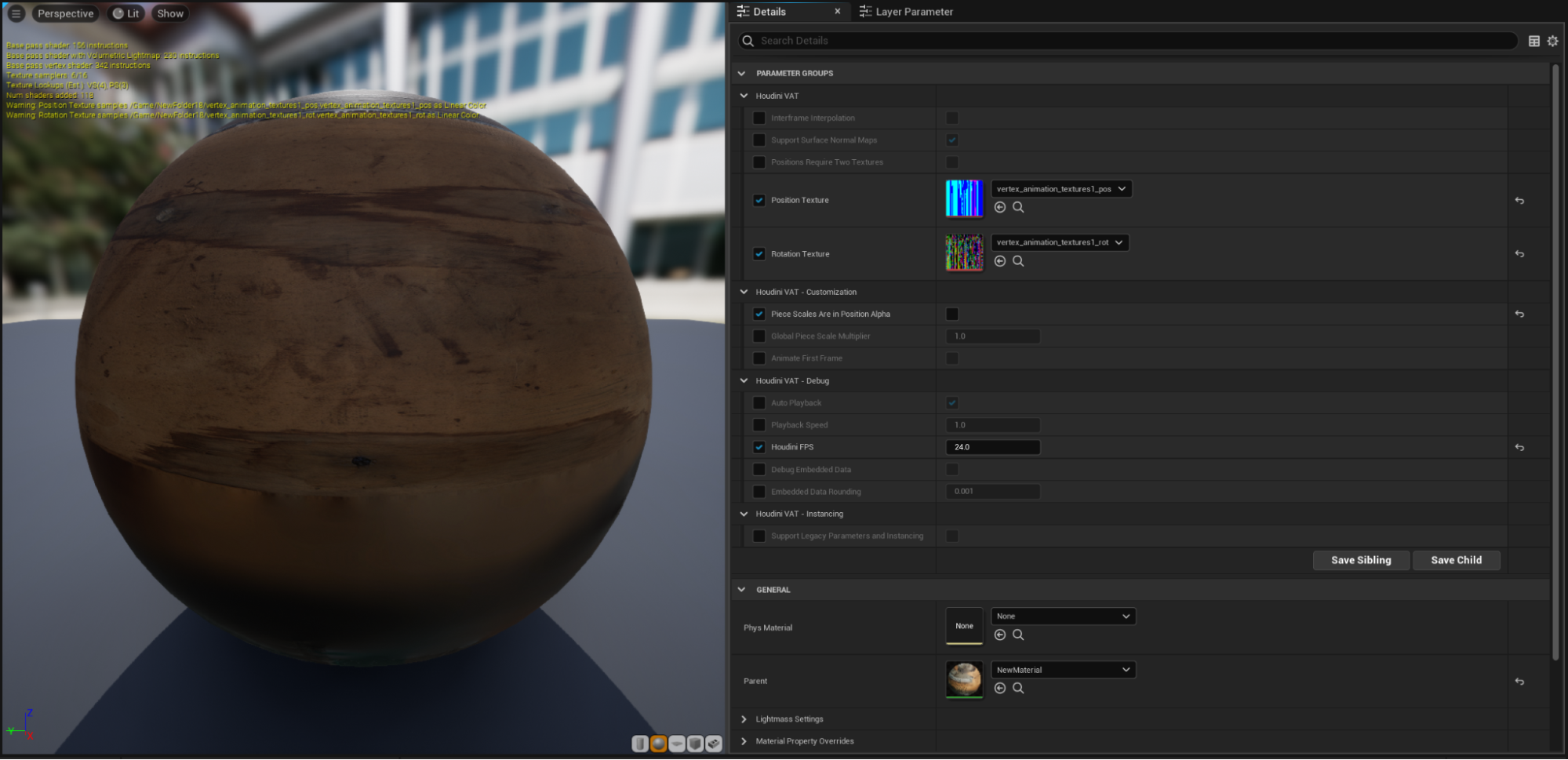Uncheck Houdini FPS override checkbox
Image resolution: width=1568 pixels, height=760 pixels.
point(759,447)
